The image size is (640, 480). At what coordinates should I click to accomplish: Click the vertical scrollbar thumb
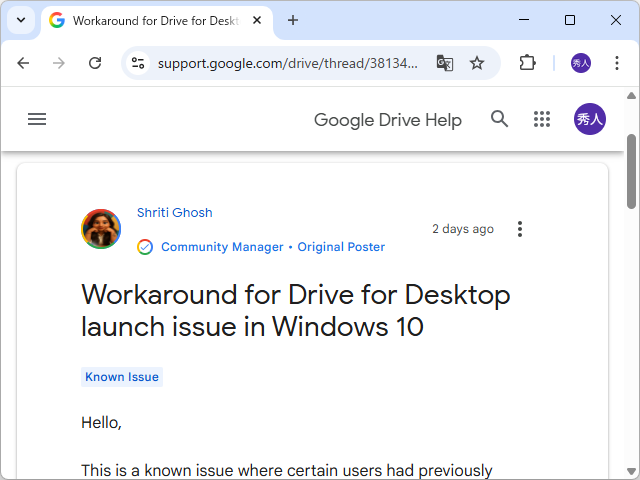(x=631, y=171)
